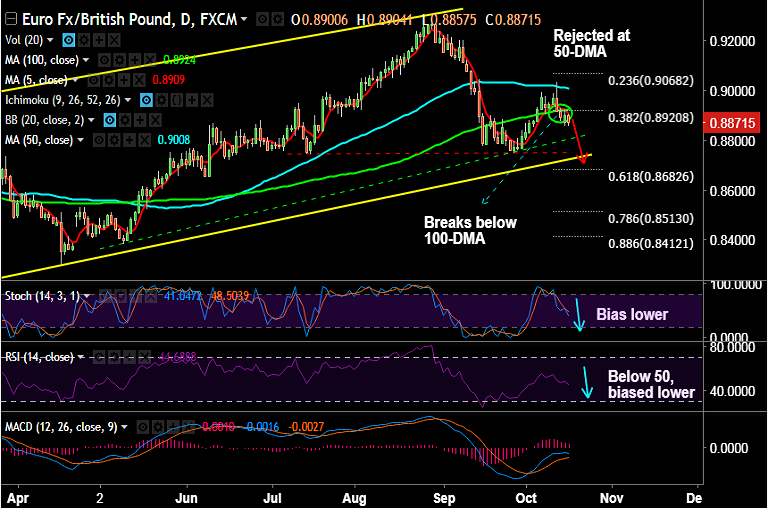Toggle visibility of MACD indicator

pyautogui.click(x=143, y=427)
